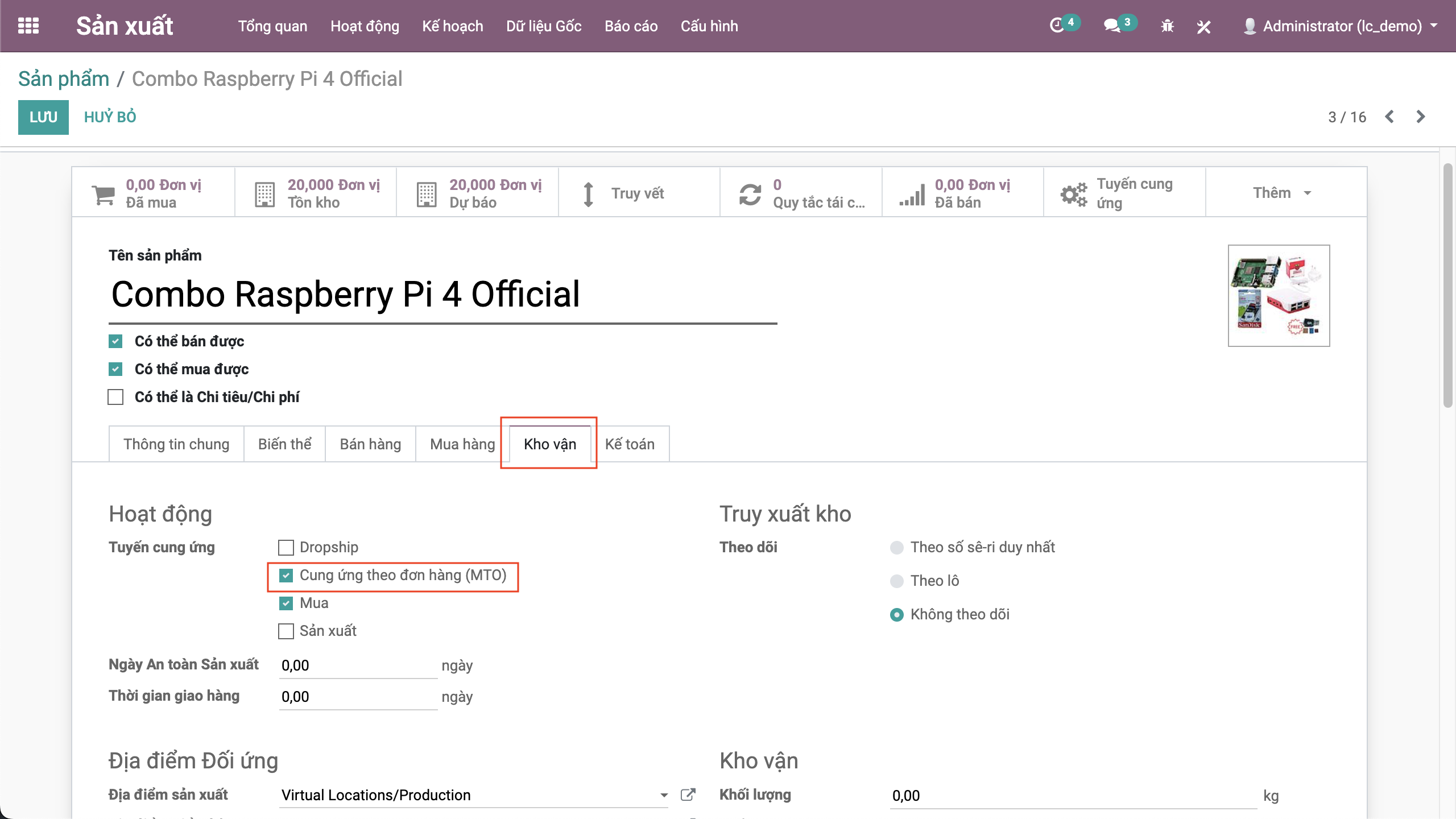Click the debug bug icon

tap(1167, 26)
